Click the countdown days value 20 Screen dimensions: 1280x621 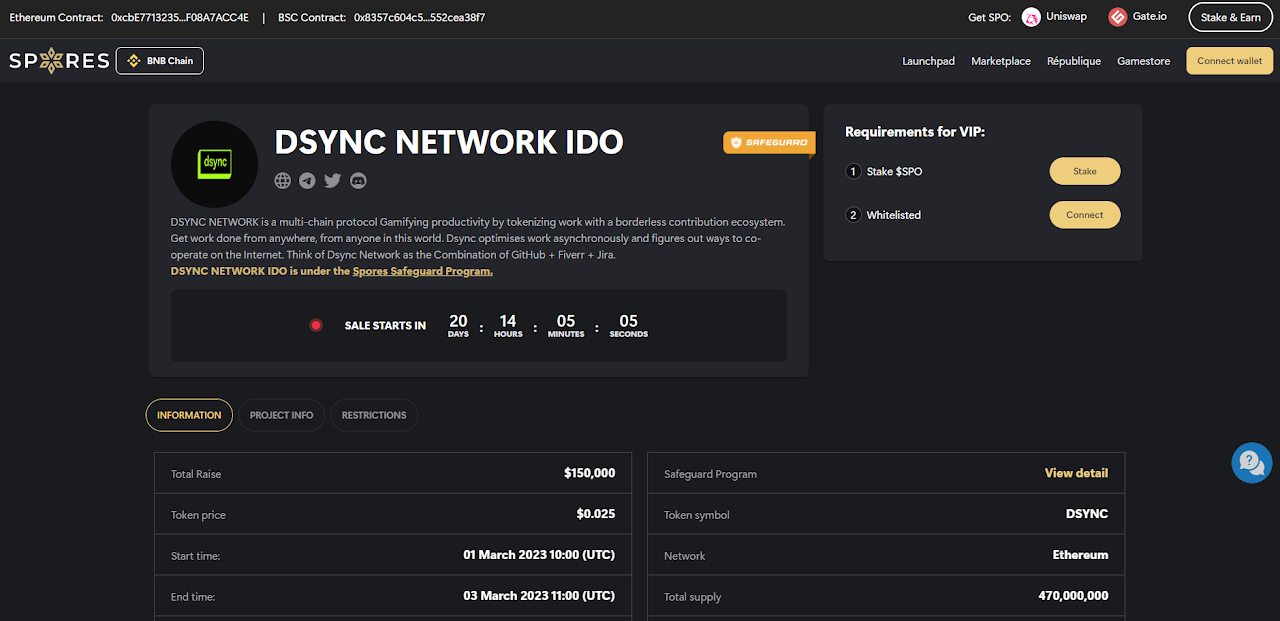coord(458,321)
